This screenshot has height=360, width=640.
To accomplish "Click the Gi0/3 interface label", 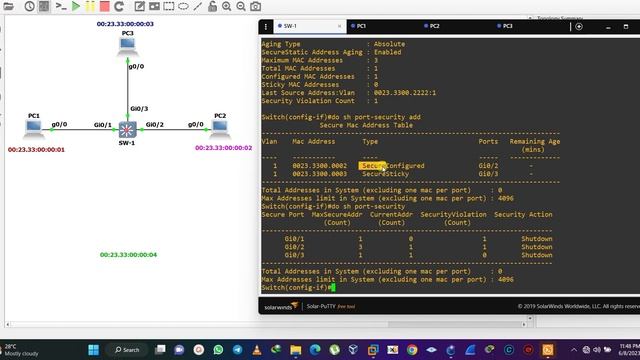I will pos(139,109).
